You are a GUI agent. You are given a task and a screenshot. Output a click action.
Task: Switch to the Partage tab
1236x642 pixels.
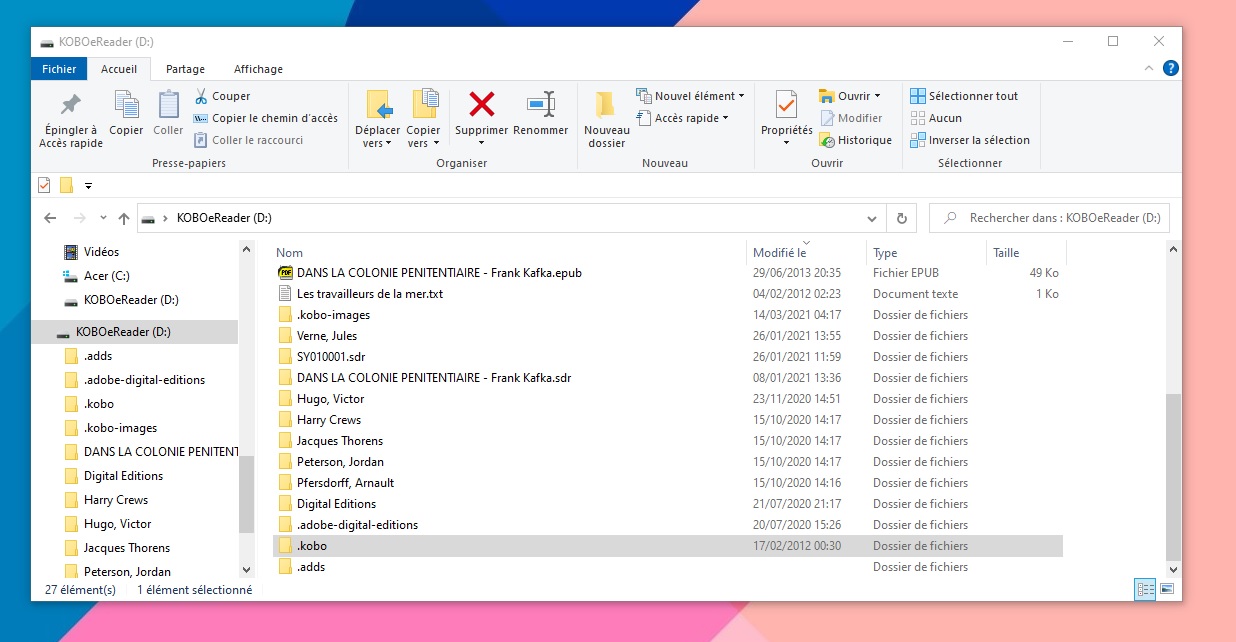pyautogui.click(x=185, y=69)
